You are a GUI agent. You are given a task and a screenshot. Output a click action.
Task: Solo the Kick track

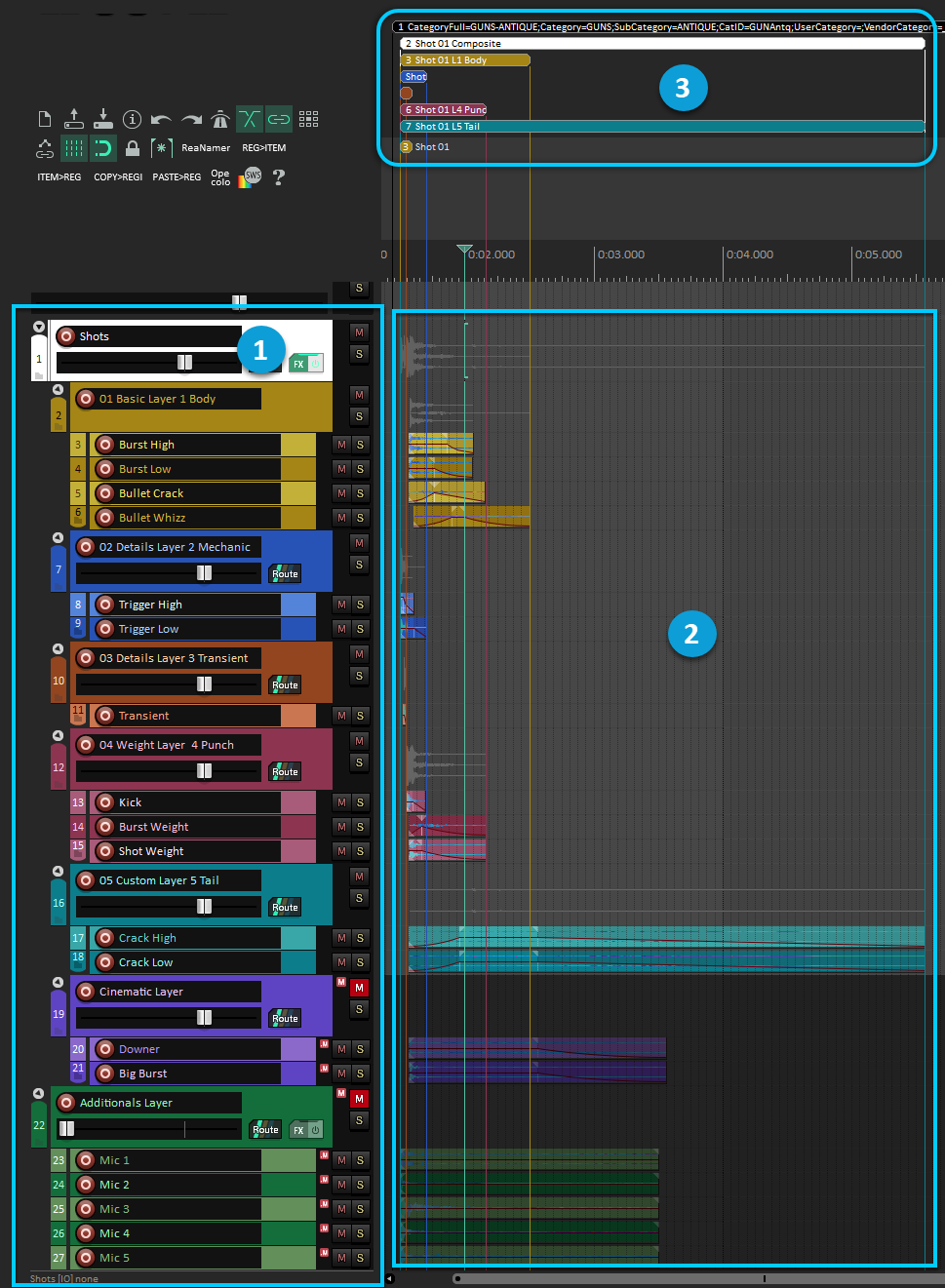pos(360,802)
